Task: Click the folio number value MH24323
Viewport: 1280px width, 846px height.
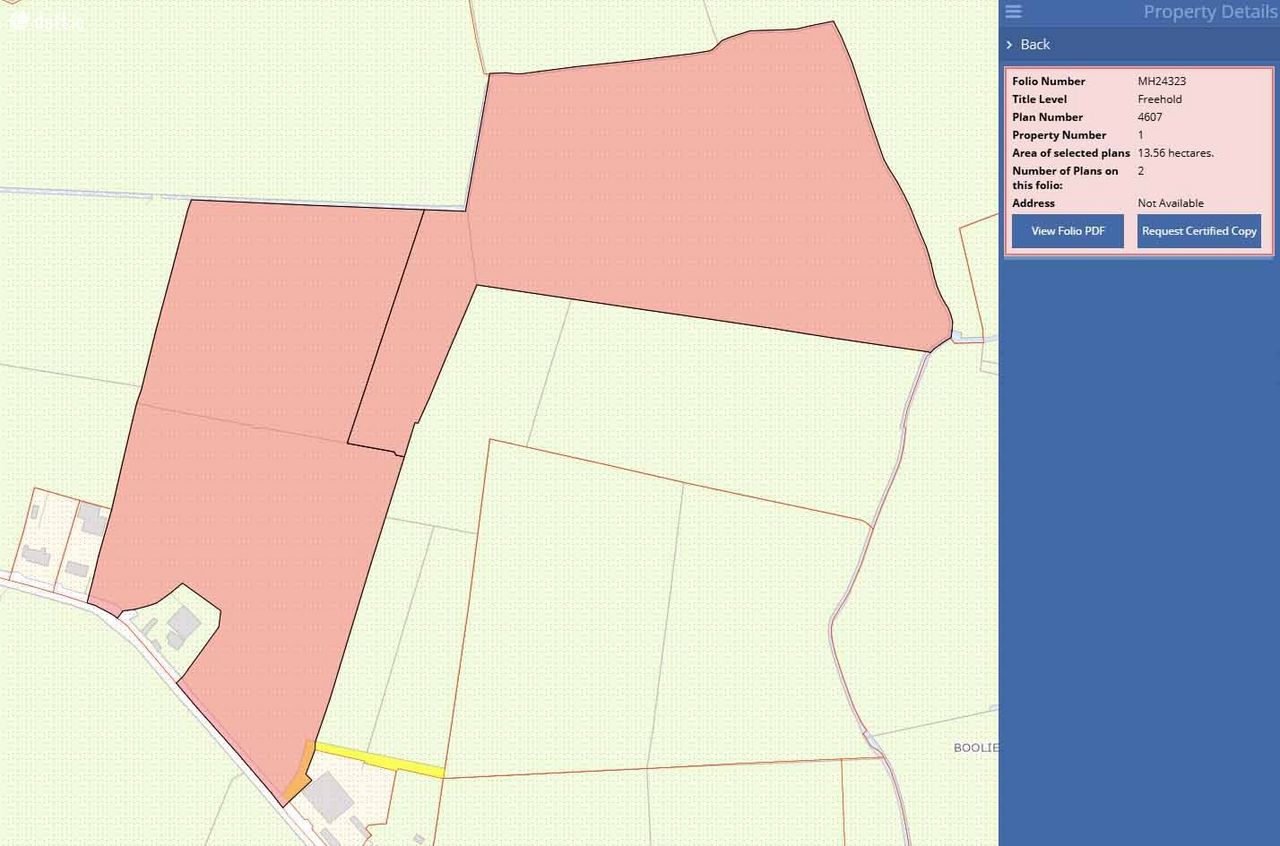Action: click(1162, 81)
